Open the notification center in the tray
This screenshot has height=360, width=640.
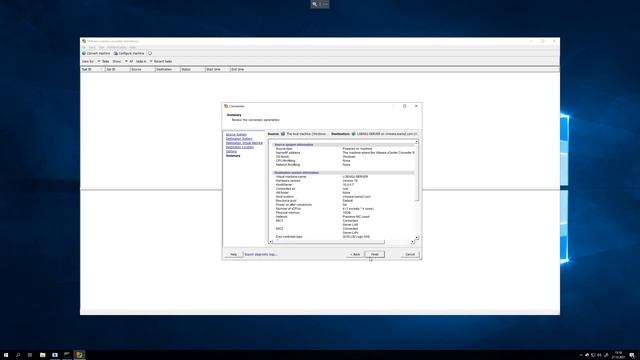(x=632, y=356)
